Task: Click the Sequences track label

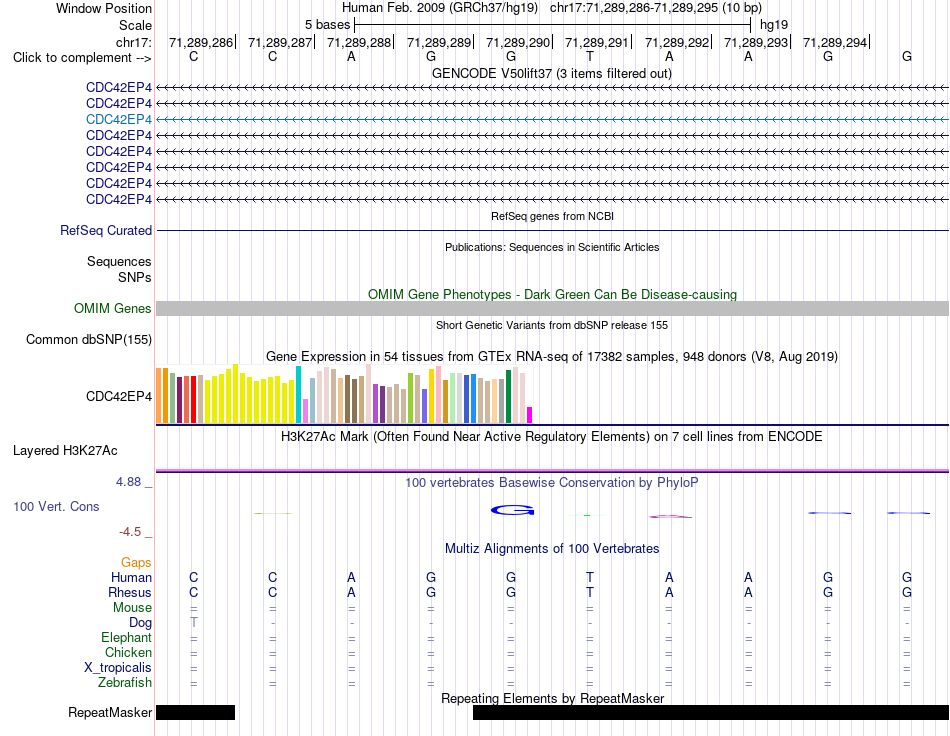Action: (x=119, y=262)
